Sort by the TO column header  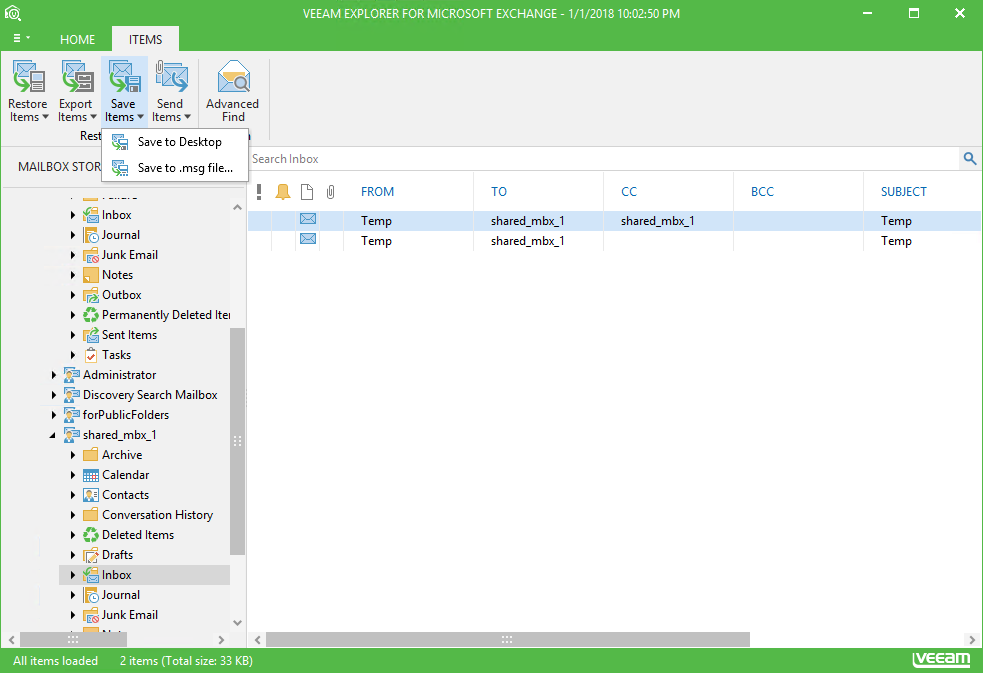coord(499,192)
